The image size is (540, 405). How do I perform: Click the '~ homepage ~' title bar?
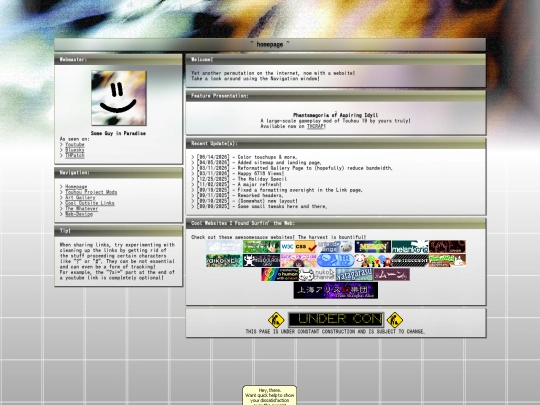[x=270, y=44]
